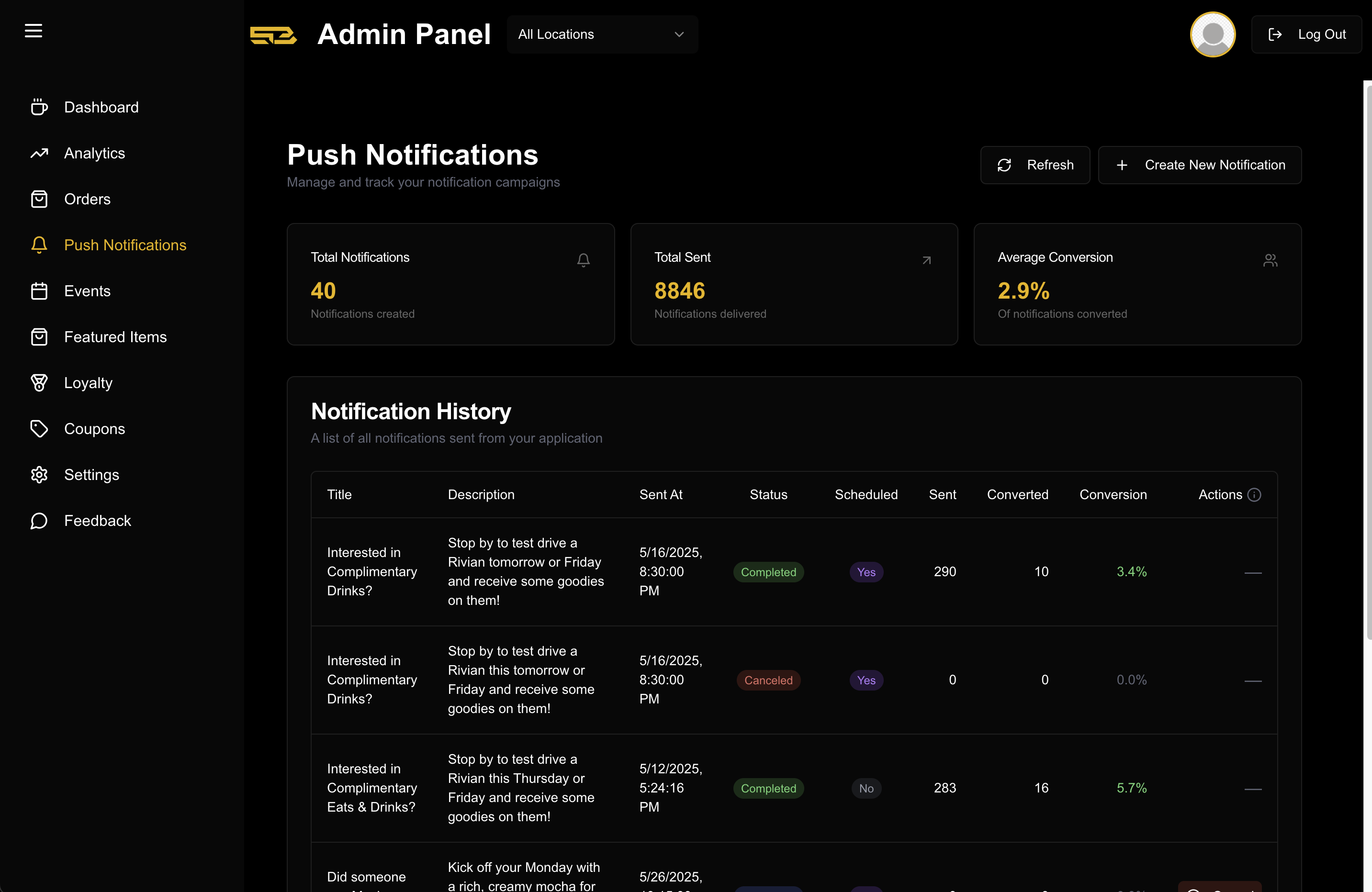Open the user profile avatar
Viewport: 1372px width, 892px height.
tap(1212, 34)
